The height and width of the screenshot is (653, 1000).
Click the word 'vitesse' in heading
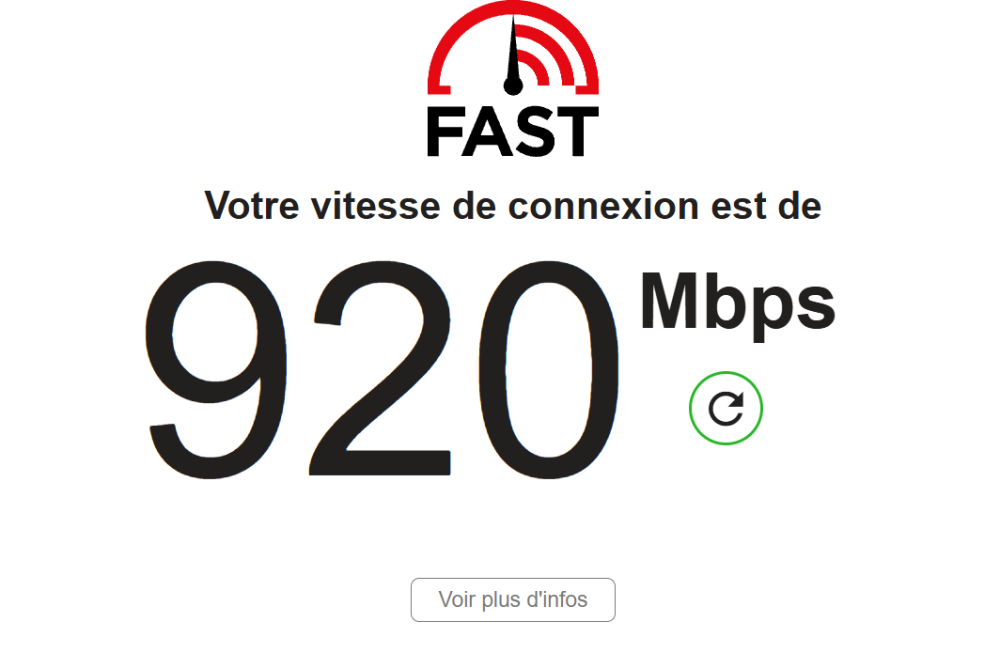pos(376,206)
